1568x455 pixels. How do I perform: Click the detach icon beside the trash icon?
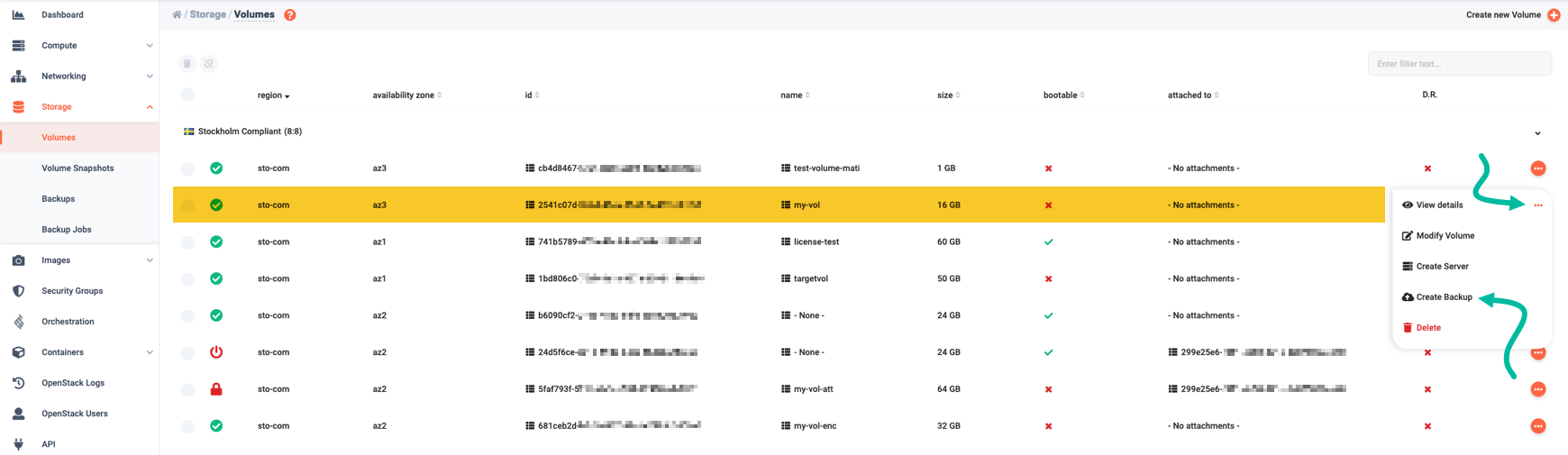click(208, 64)
